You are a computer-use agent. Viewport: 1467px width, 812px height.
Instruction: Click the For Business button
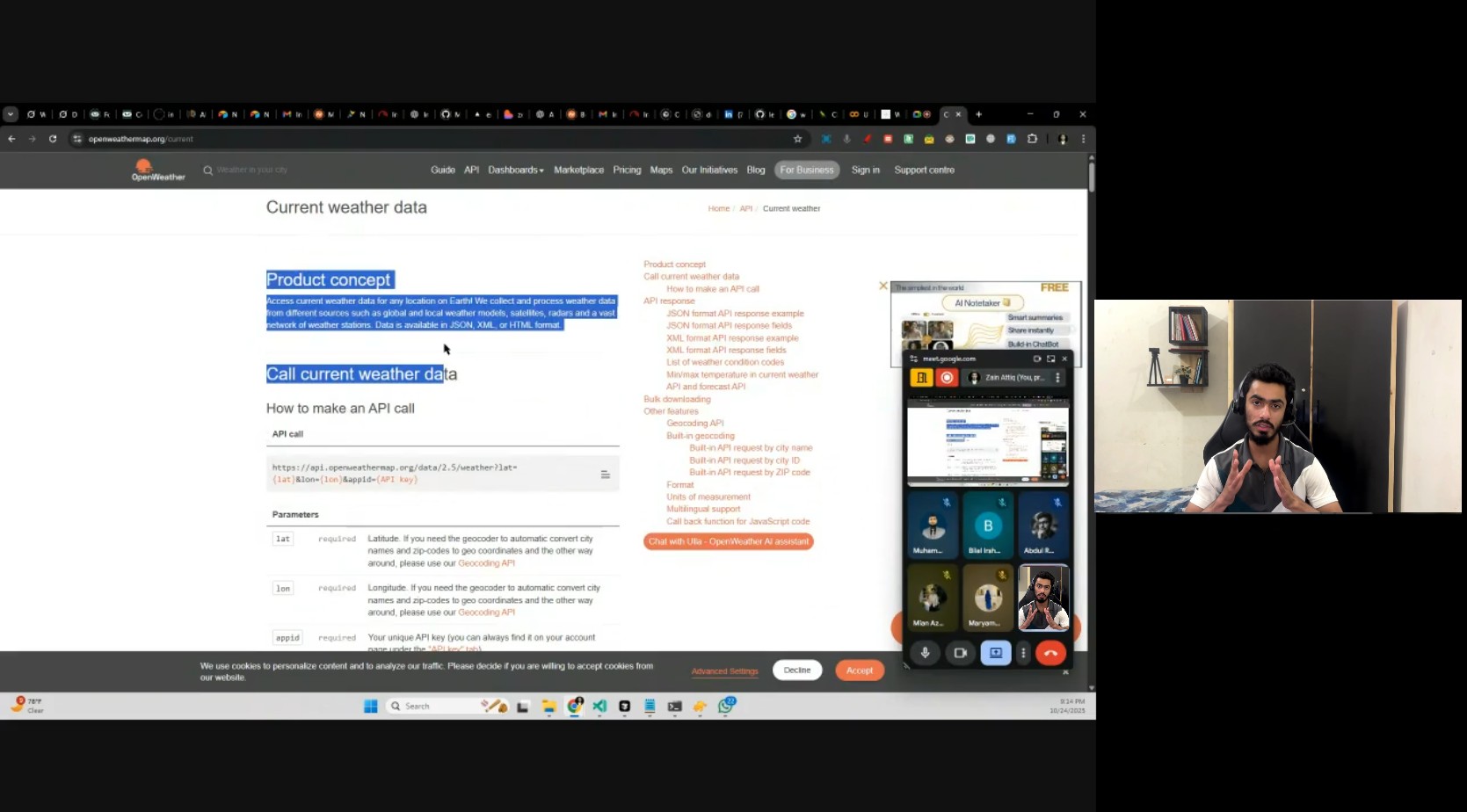(807, 170)
